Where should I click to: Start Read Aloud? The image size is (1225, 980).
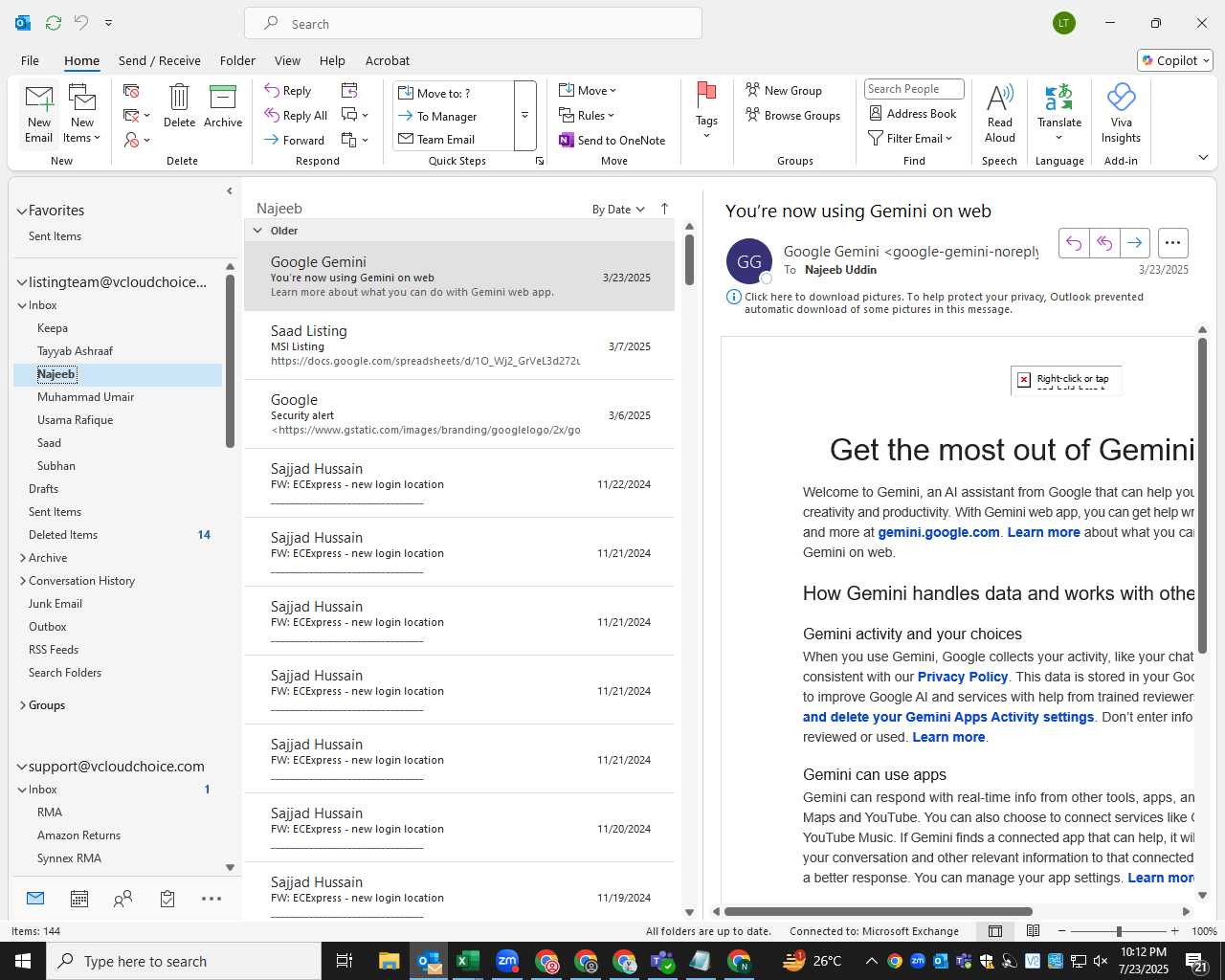[x=999, y=113]
